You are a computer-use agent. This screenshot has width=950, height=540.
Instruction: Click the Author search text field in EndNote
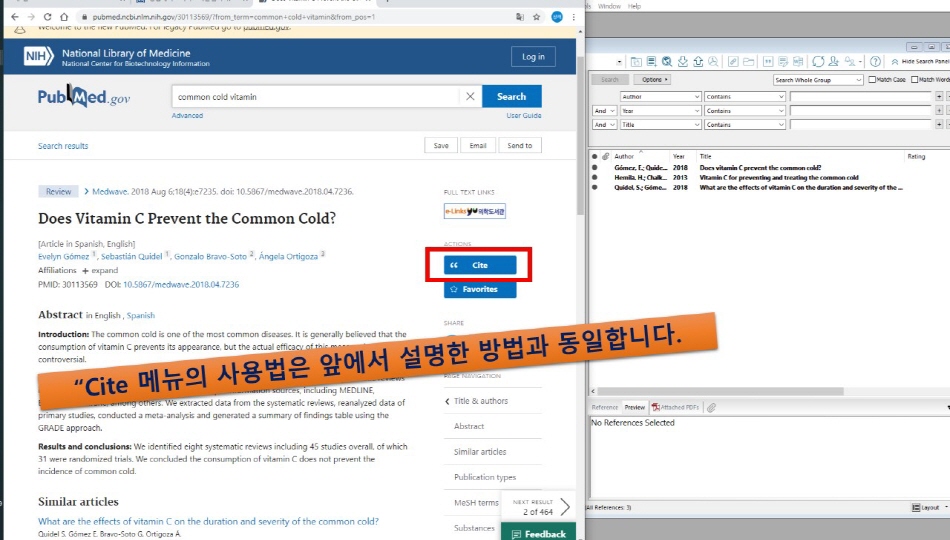pyautogui.click(x=860, y=96)
